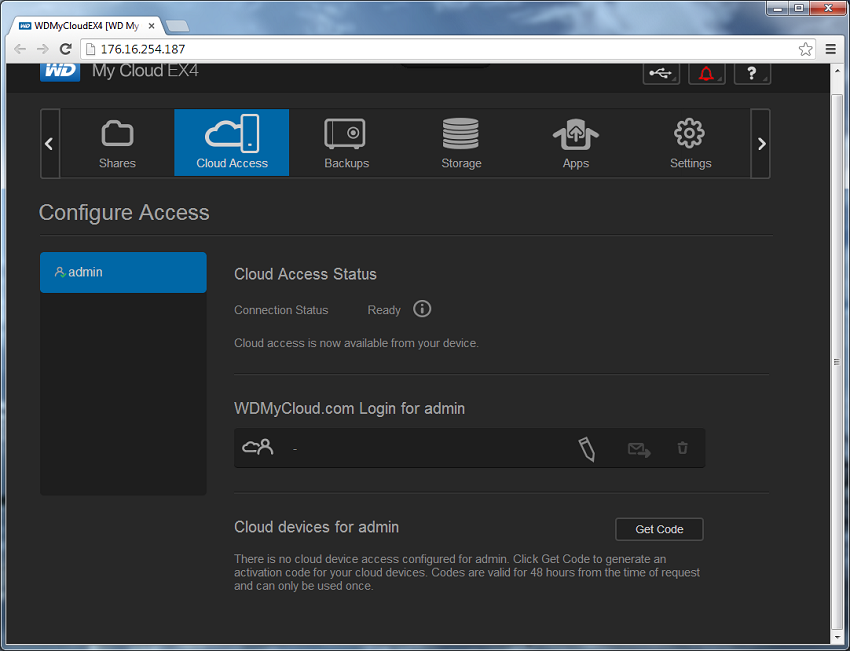The width and height of the screenshot is (850, 651).
Task: Click the 'Ready' connection status text
Action: click(384, 310)
